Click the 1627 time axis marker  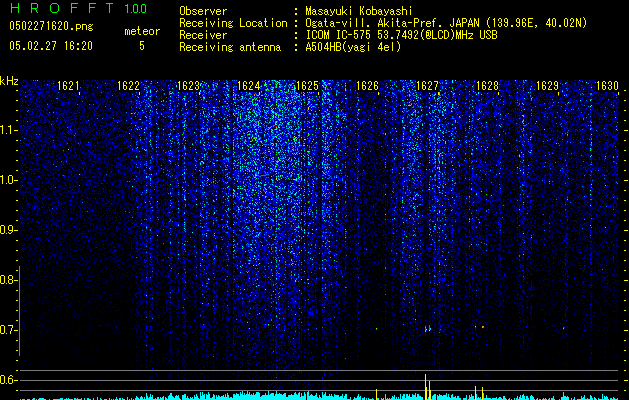point(428,86)
